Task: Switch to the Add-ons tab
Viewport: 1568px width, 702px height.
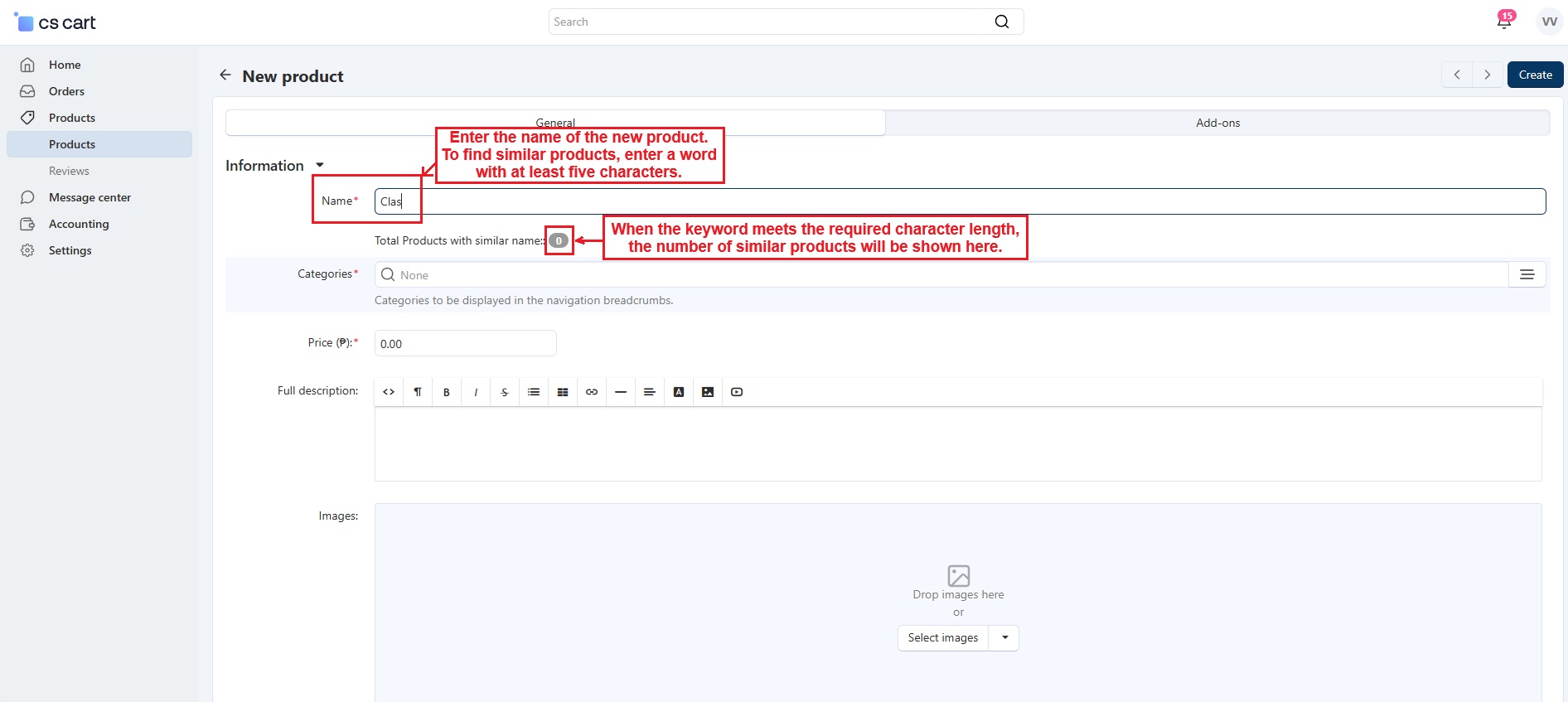Action: 1217,123
